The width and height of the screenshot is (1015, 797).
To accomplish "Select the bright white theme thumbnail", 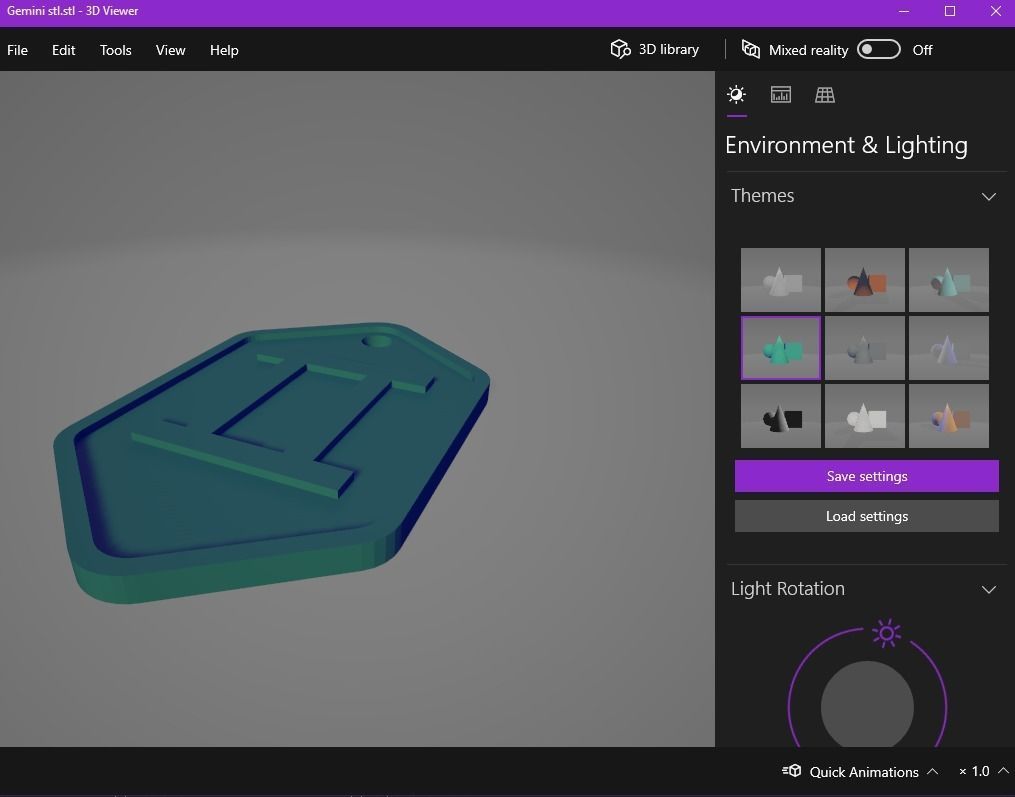I will (x=865, y=416).
